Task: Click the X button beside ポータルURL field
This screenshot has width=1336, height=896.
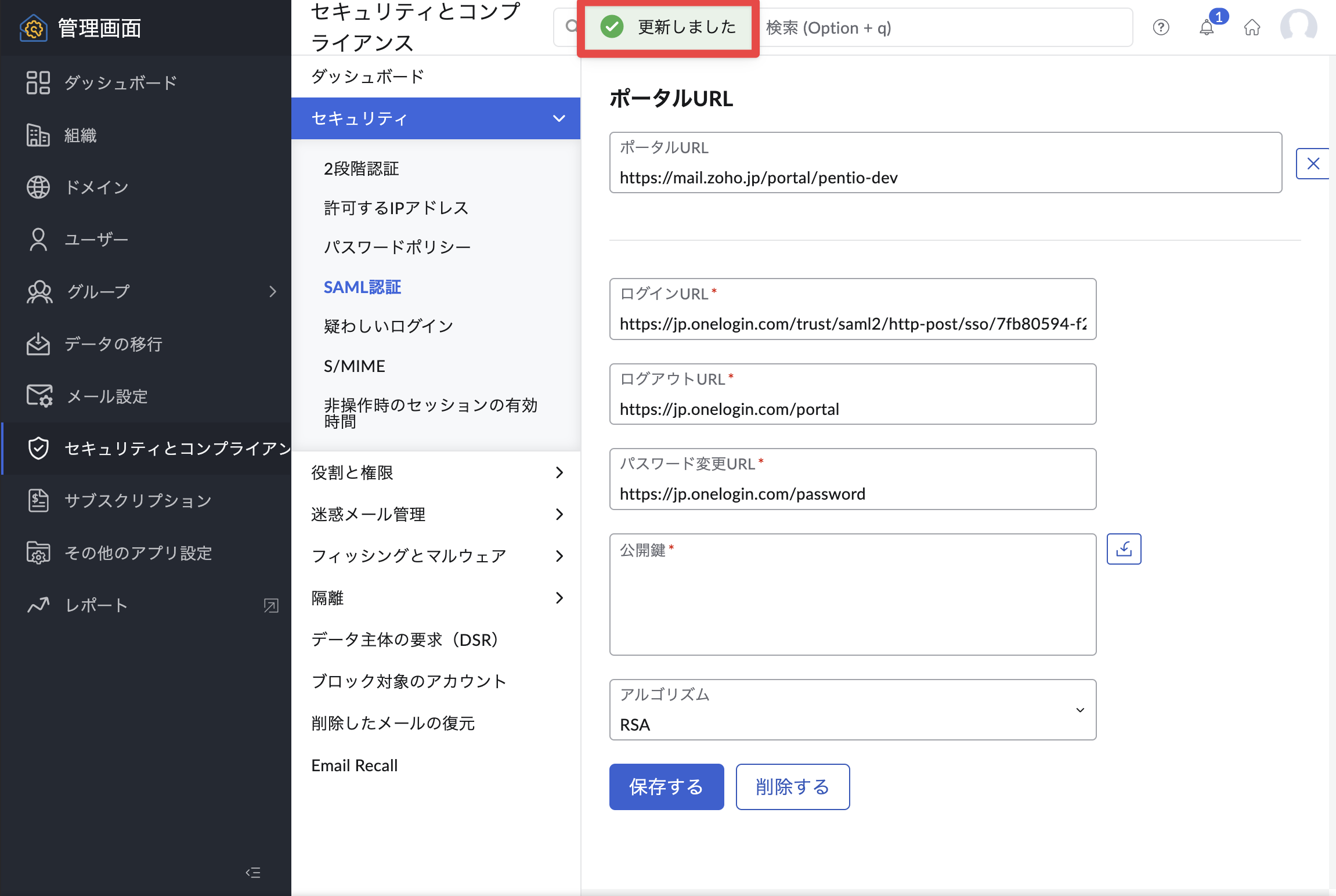Action: coord(1313,164)
